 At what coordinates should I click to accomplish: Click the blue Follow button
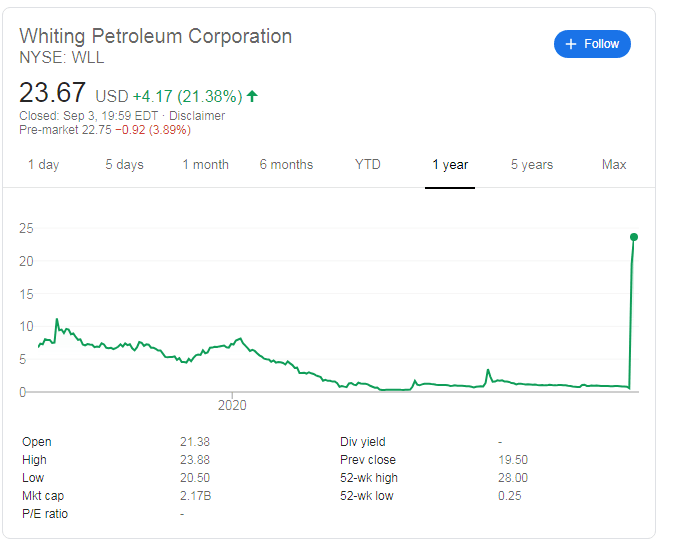pyautogui.click(x=592, y=44)
